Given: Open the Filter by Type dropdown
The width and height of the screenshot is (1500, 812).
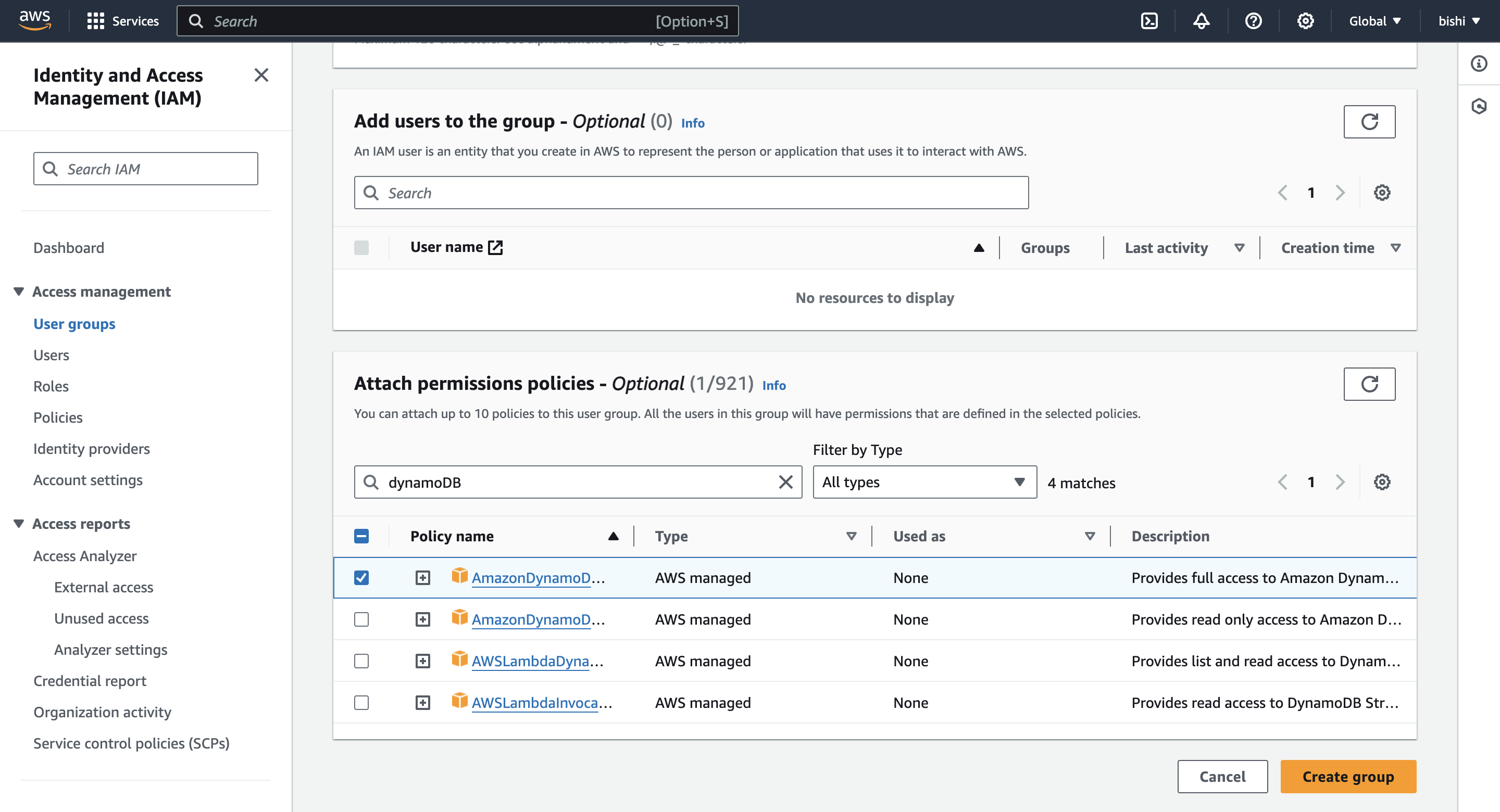Looking at the screenshot, I should (924, 482).
